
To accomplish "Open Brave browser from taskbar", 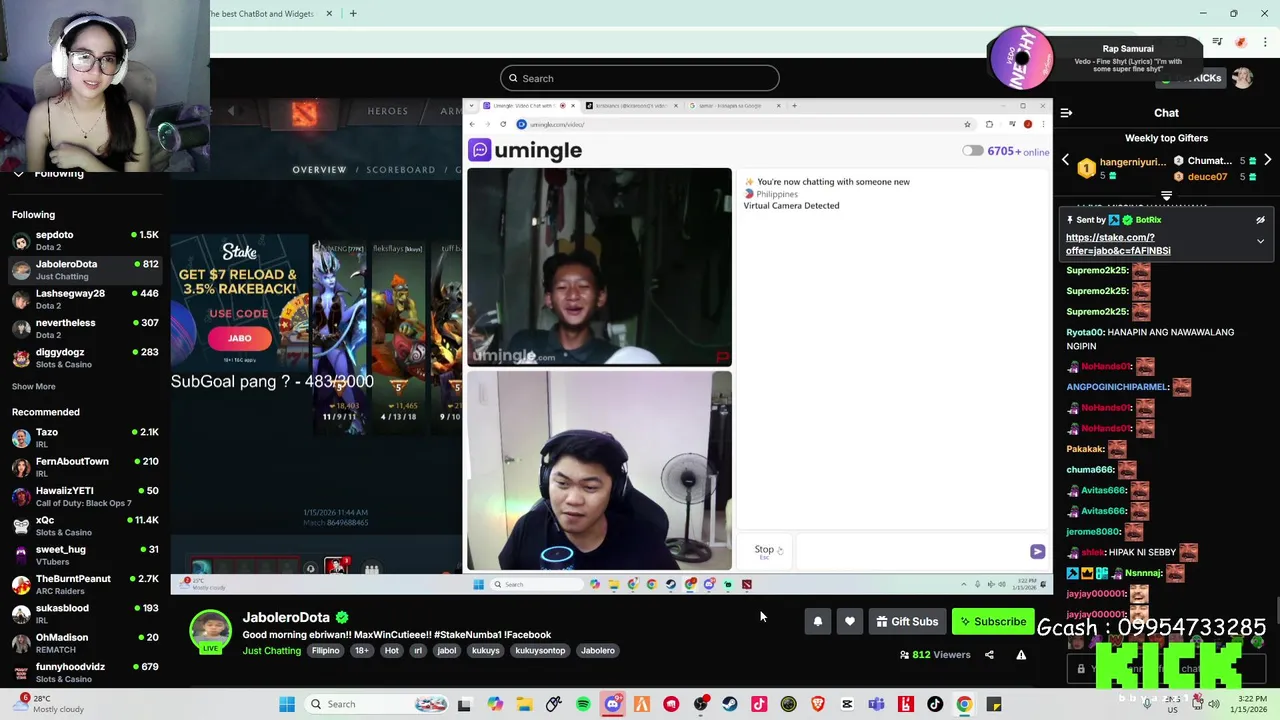I will pyautogui.click(x=818, y=704).
